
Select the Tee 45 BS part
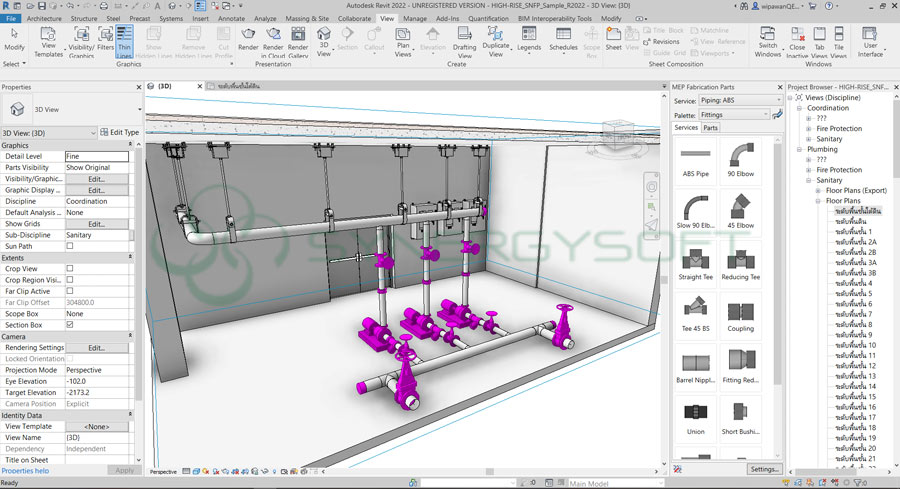coord(696,315)
